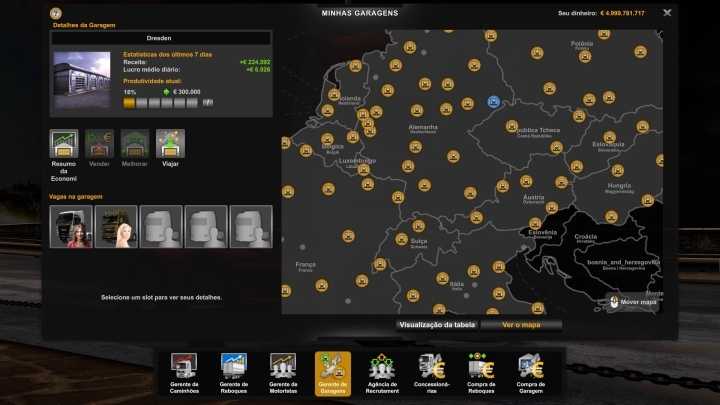Click the Viajar quick travel icon

[x=170, y=144]
